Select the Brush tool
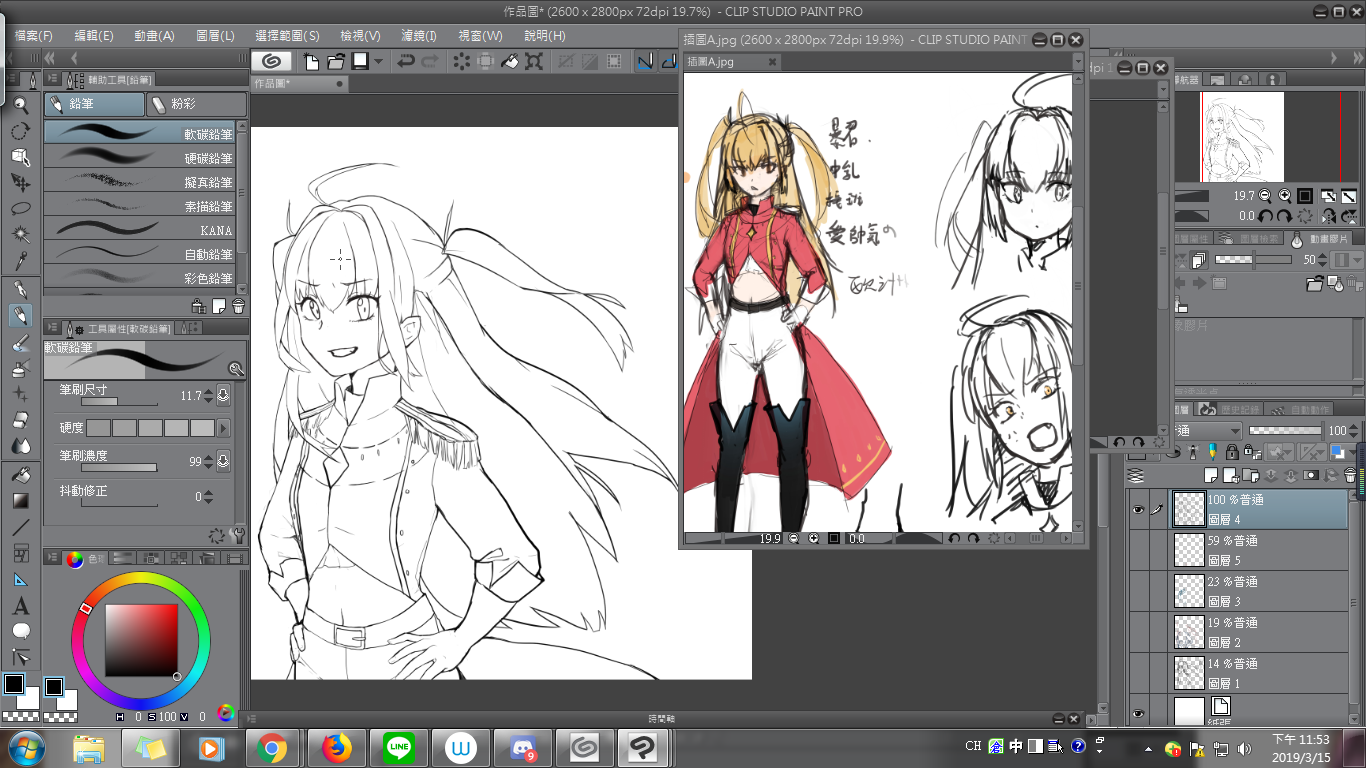 tap(20, 344)
